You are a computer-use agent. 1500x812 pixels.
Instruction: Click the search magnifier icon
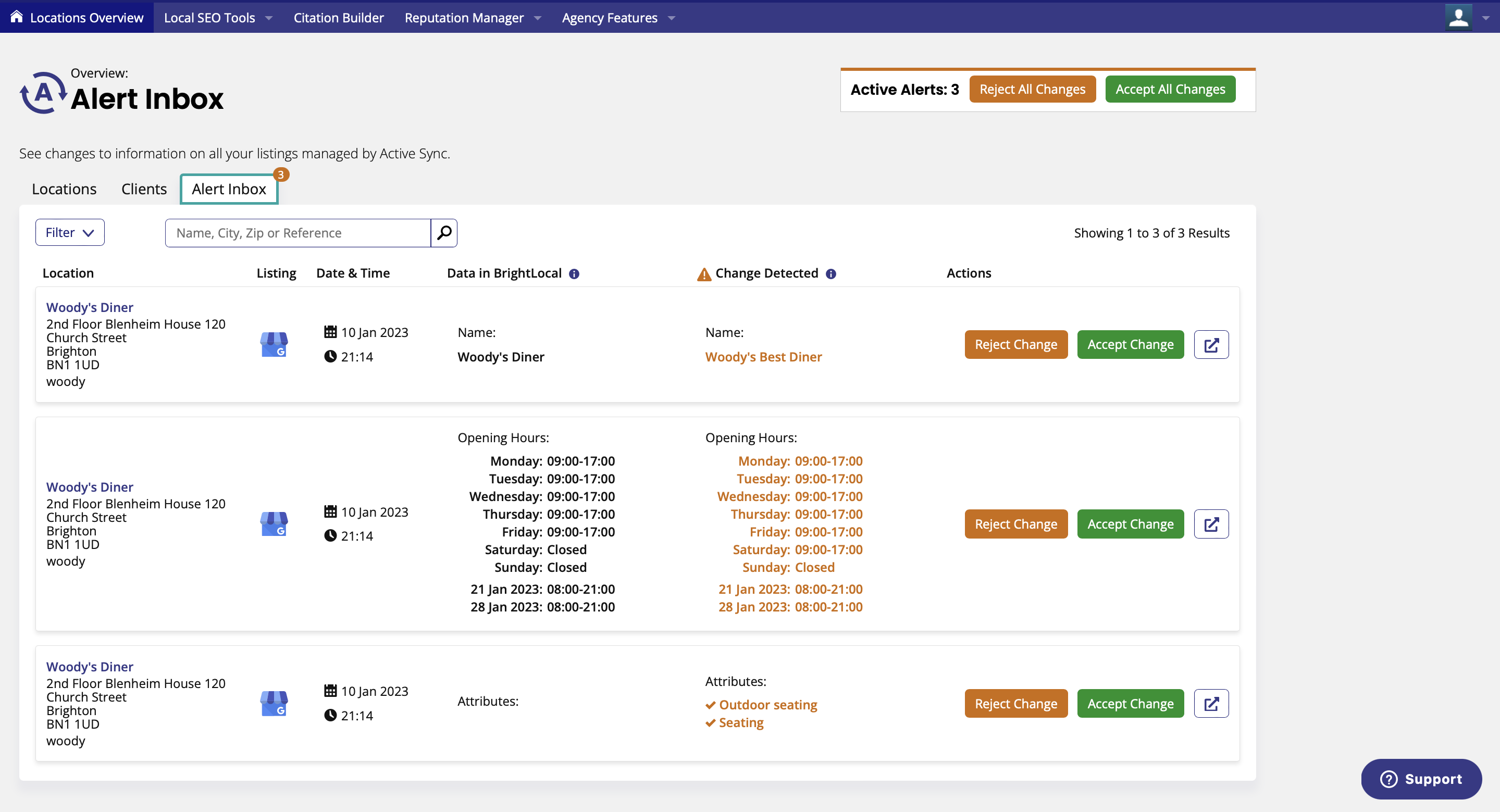point(444,233)
